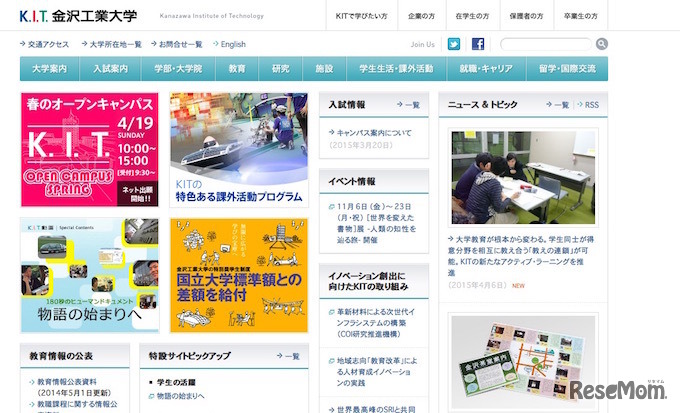Screen dimensions: 680x413
Task: Open the 世界最高峰のSRIと共同 link
Action: [x=373, y=409]
